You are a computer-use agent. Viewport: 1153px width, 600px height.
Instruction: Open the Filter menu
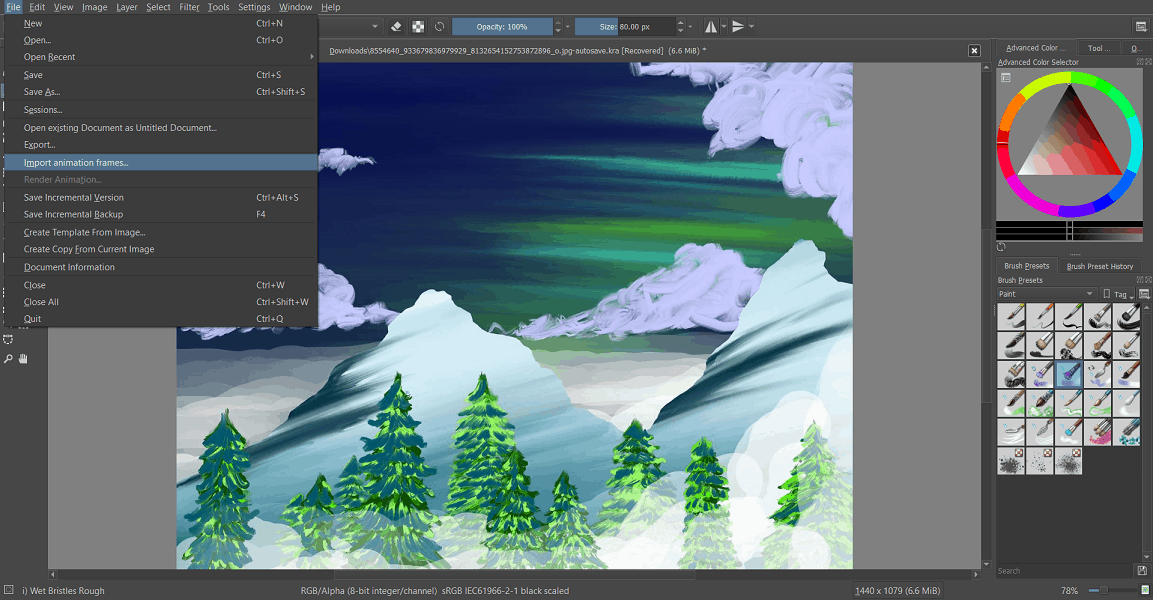[x=189, y=7]
